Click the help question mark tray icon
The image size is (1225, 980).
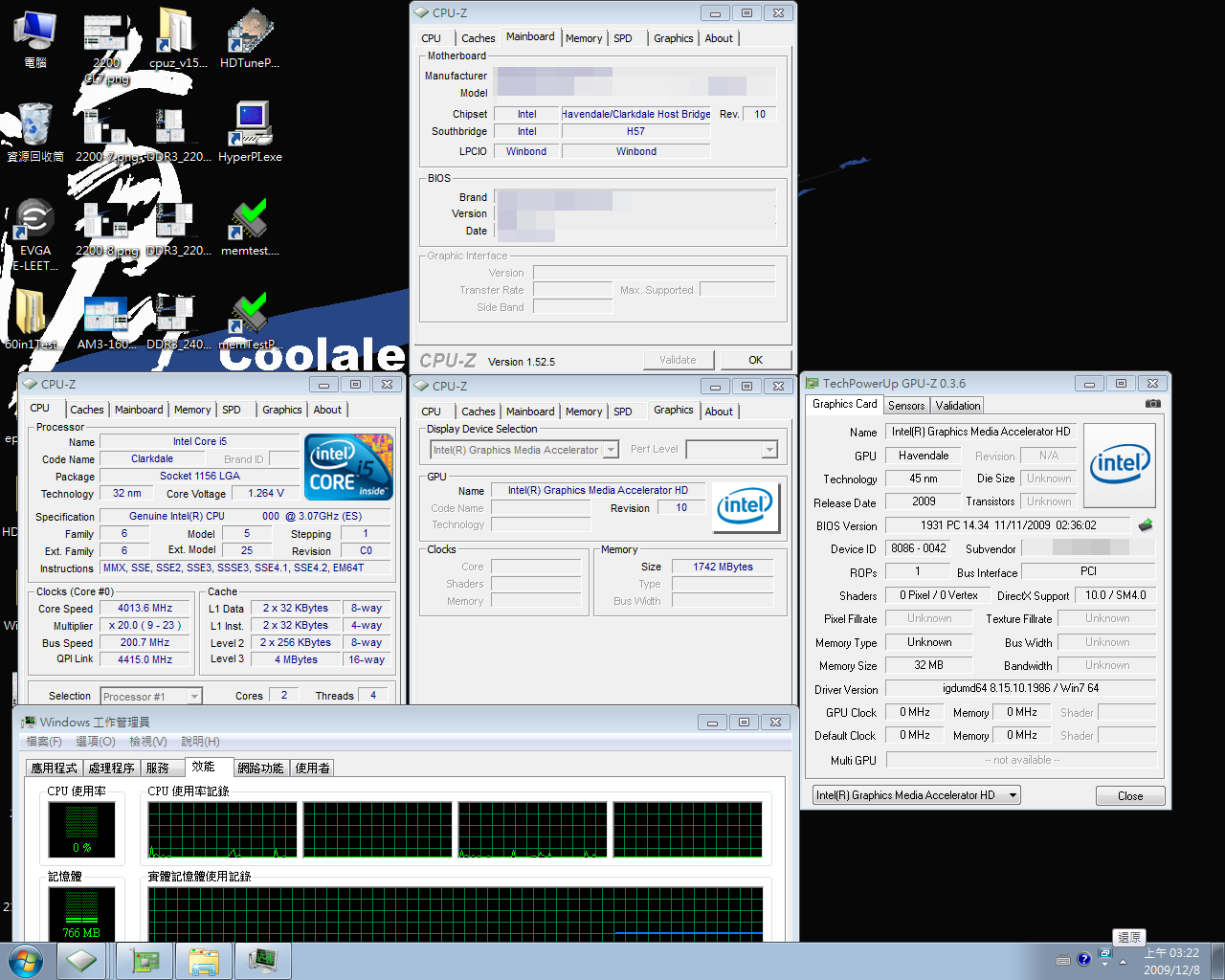(1083, 960)
